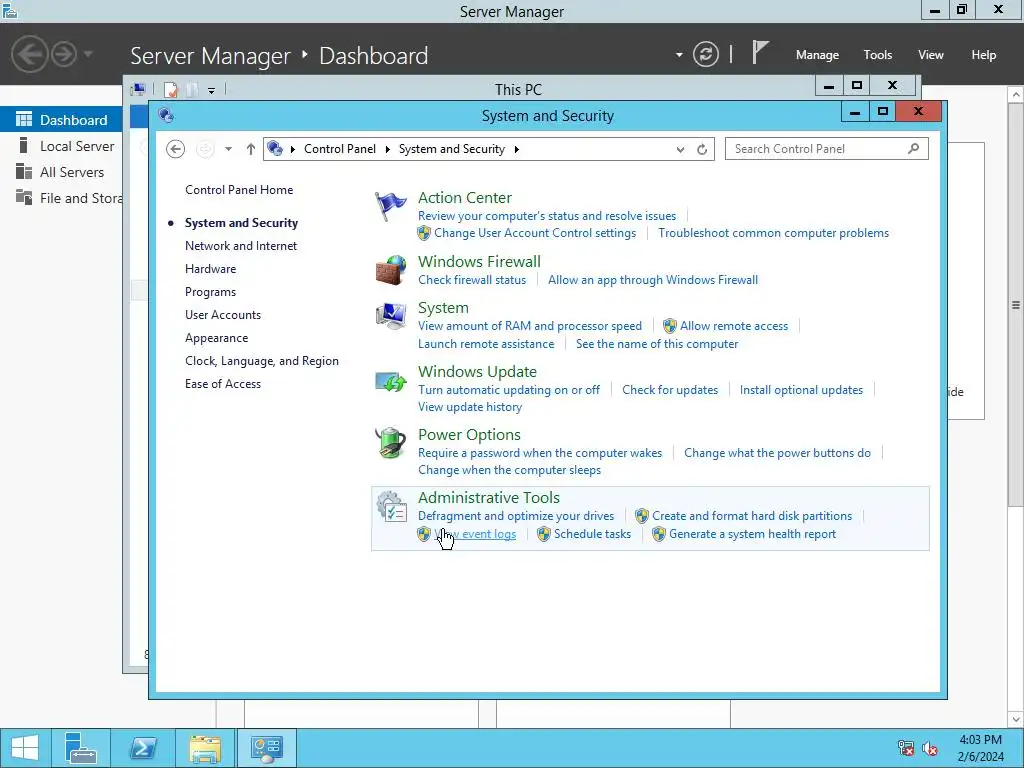Viewport: 1024px width, 768px height.
Task: Open the User Accounts category
Action: point(223,315)
